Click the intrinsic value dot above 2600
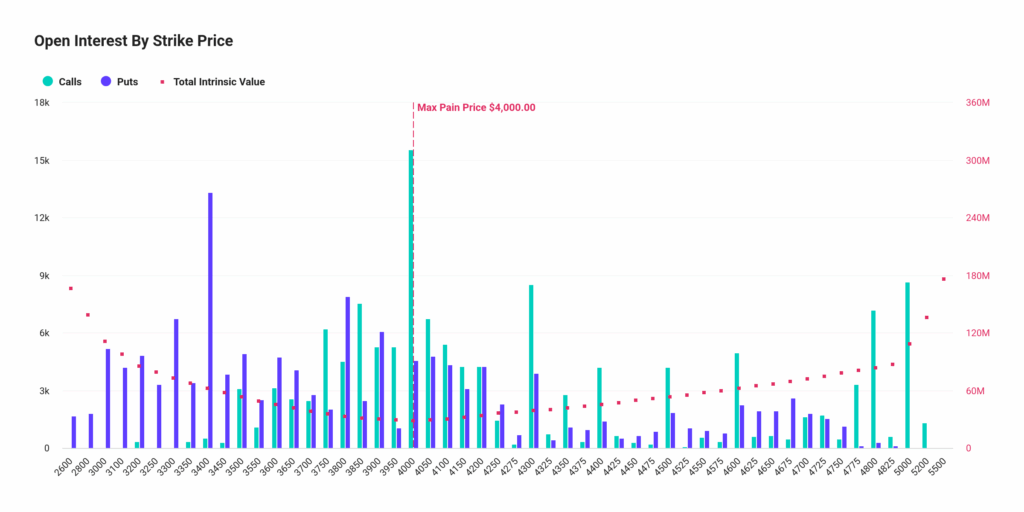The image size is (1024, 512). (71, 288)
